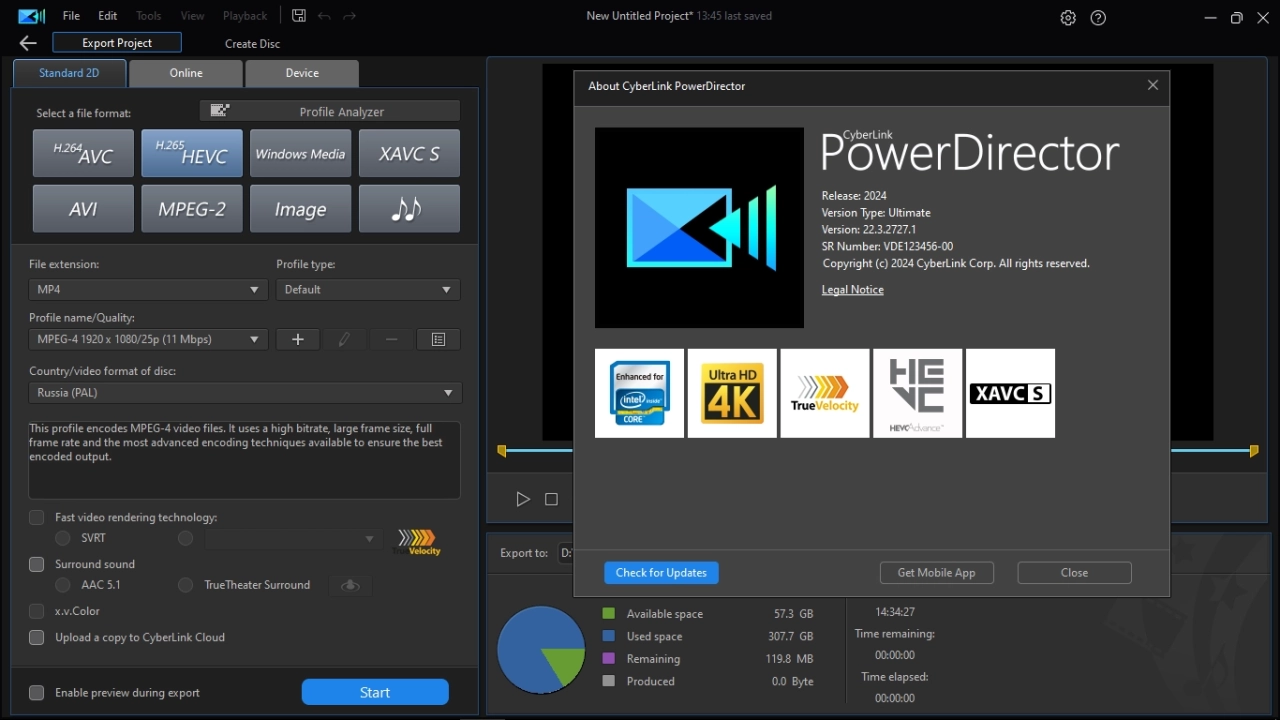The height and width of the screenshot is (720, 1280).
Task: Choose the Windows Media format
Action: 300,153
